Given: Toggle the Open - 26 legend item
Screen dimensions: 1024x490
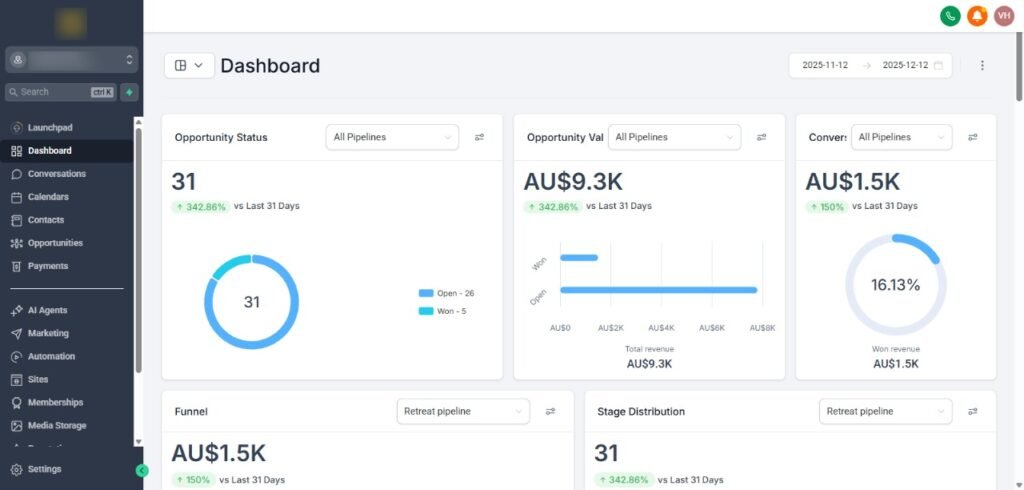Looking at the screenshot, I should (x=446, y=293).
